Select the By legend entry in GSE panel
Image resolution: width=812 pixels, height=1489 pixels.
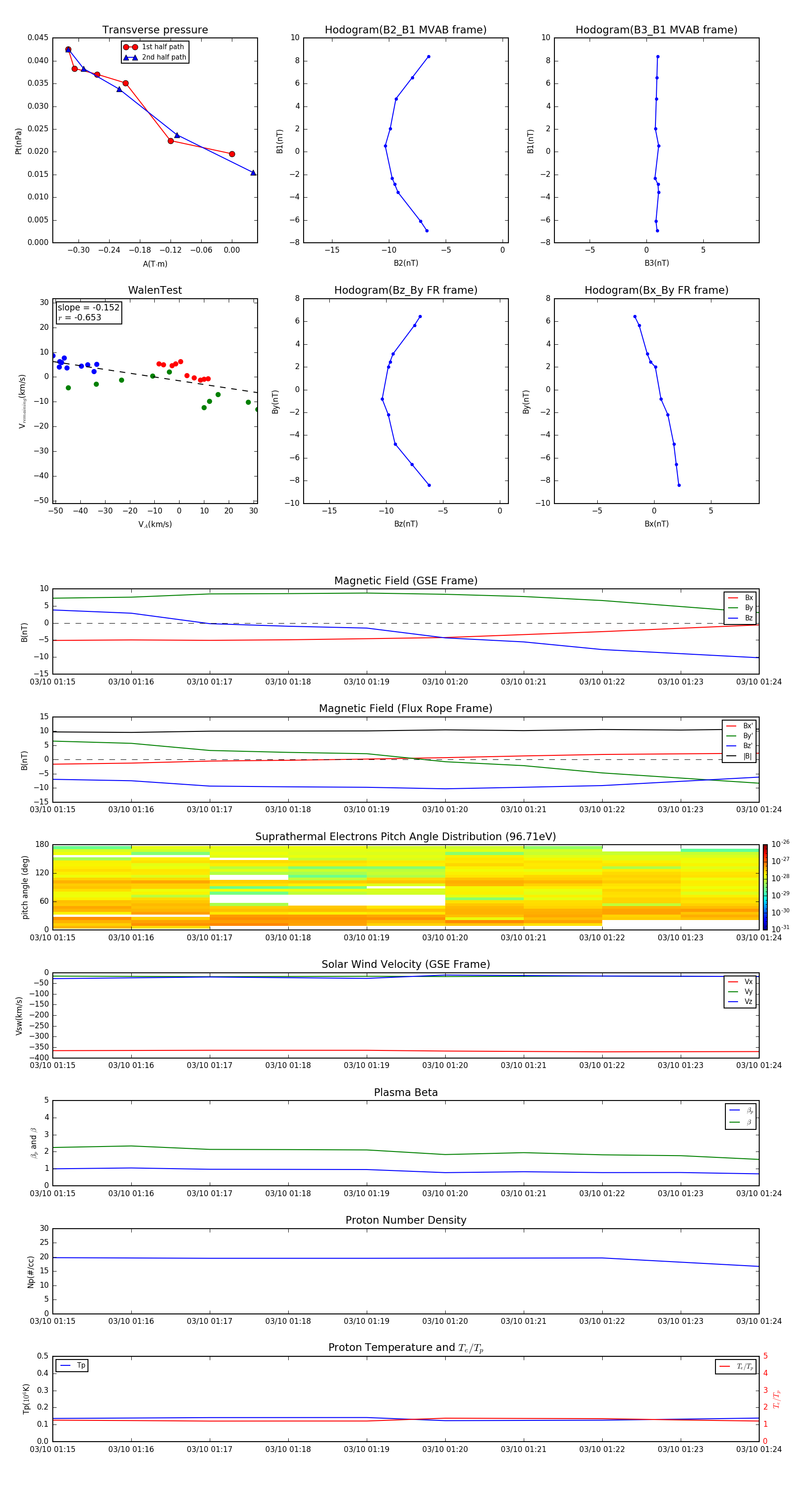point(740,607)
